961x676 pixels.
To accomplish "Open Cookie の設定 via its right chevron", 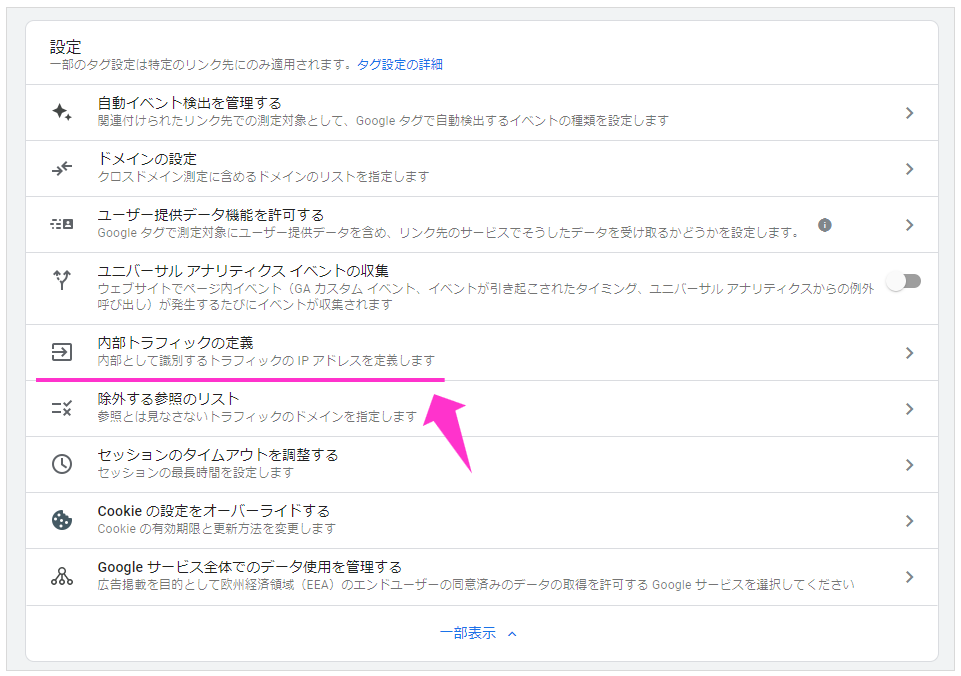I will pos(910,521).
